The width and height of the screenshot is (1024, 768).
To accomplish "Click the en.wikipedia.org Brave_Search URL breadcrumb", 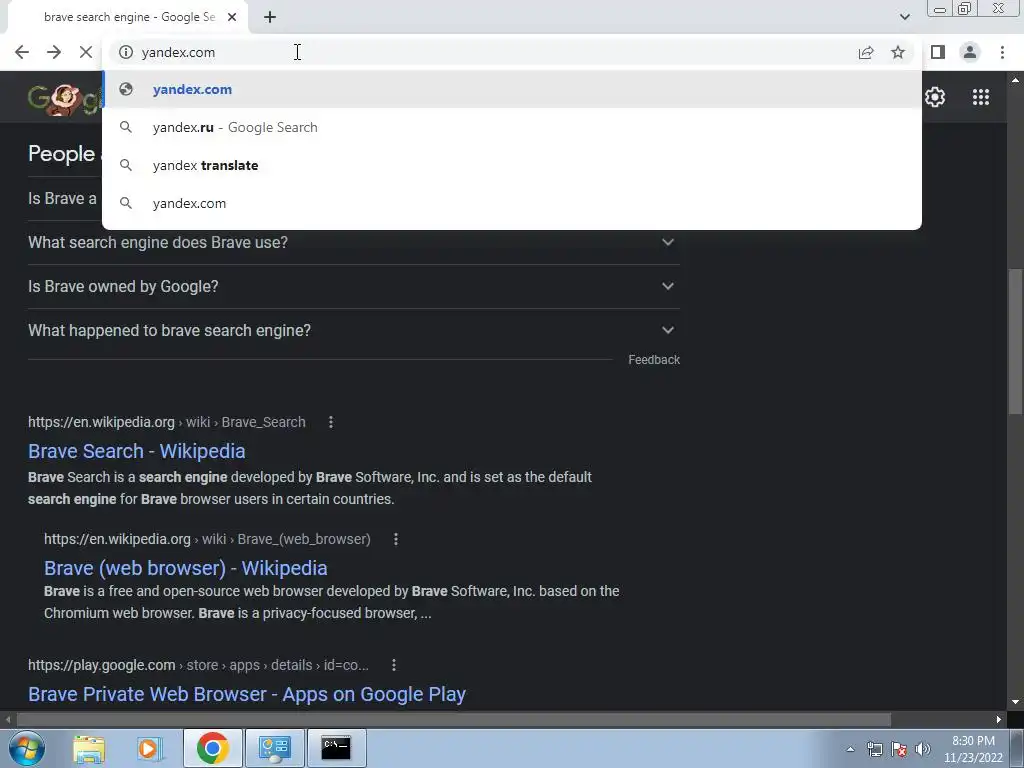I will (x=167, y=423).
